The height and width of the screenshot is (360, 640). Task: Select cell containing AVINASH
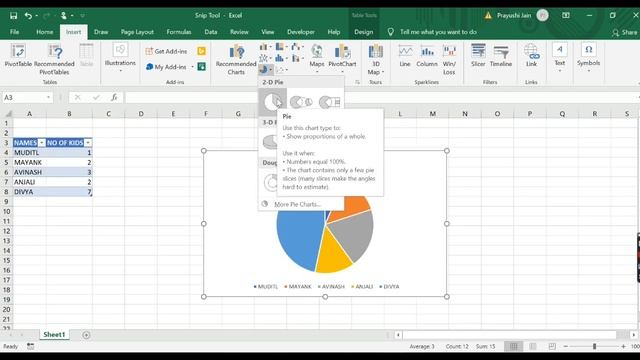tap(29, 172)
